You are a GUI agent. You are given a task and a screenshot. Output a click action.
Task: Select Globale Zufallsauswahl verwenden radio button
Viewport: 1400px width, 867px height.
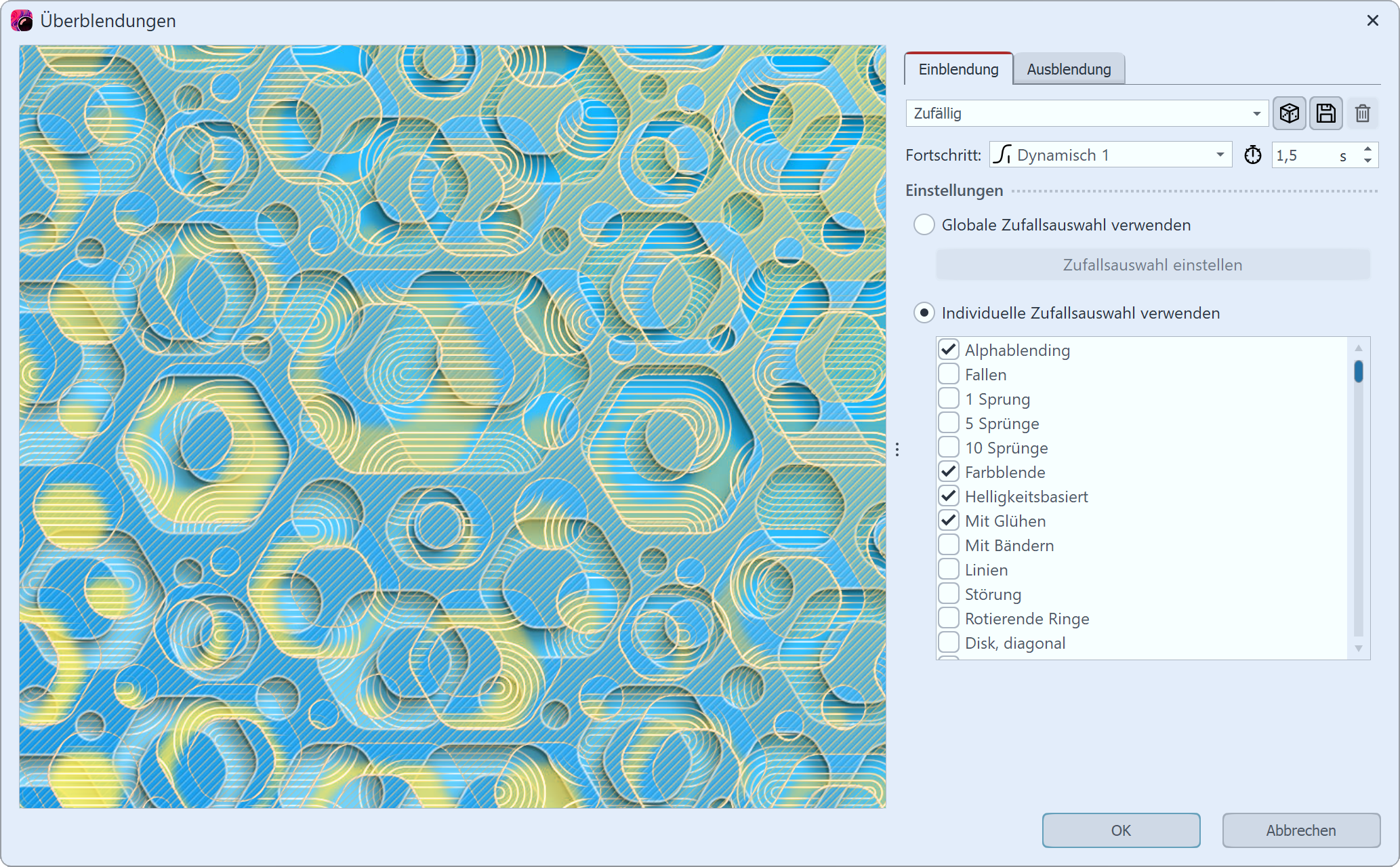pos(924,224)
